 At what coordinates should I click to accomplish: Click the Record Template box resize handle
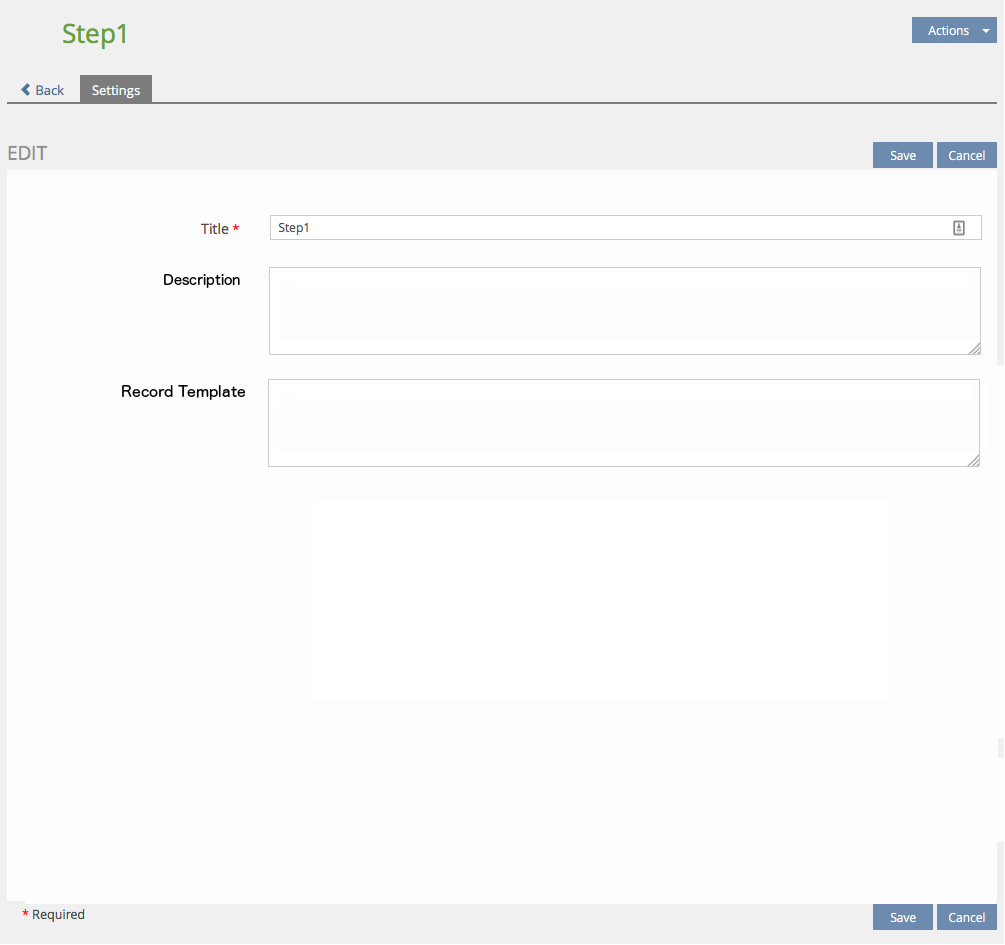(972, 459)
